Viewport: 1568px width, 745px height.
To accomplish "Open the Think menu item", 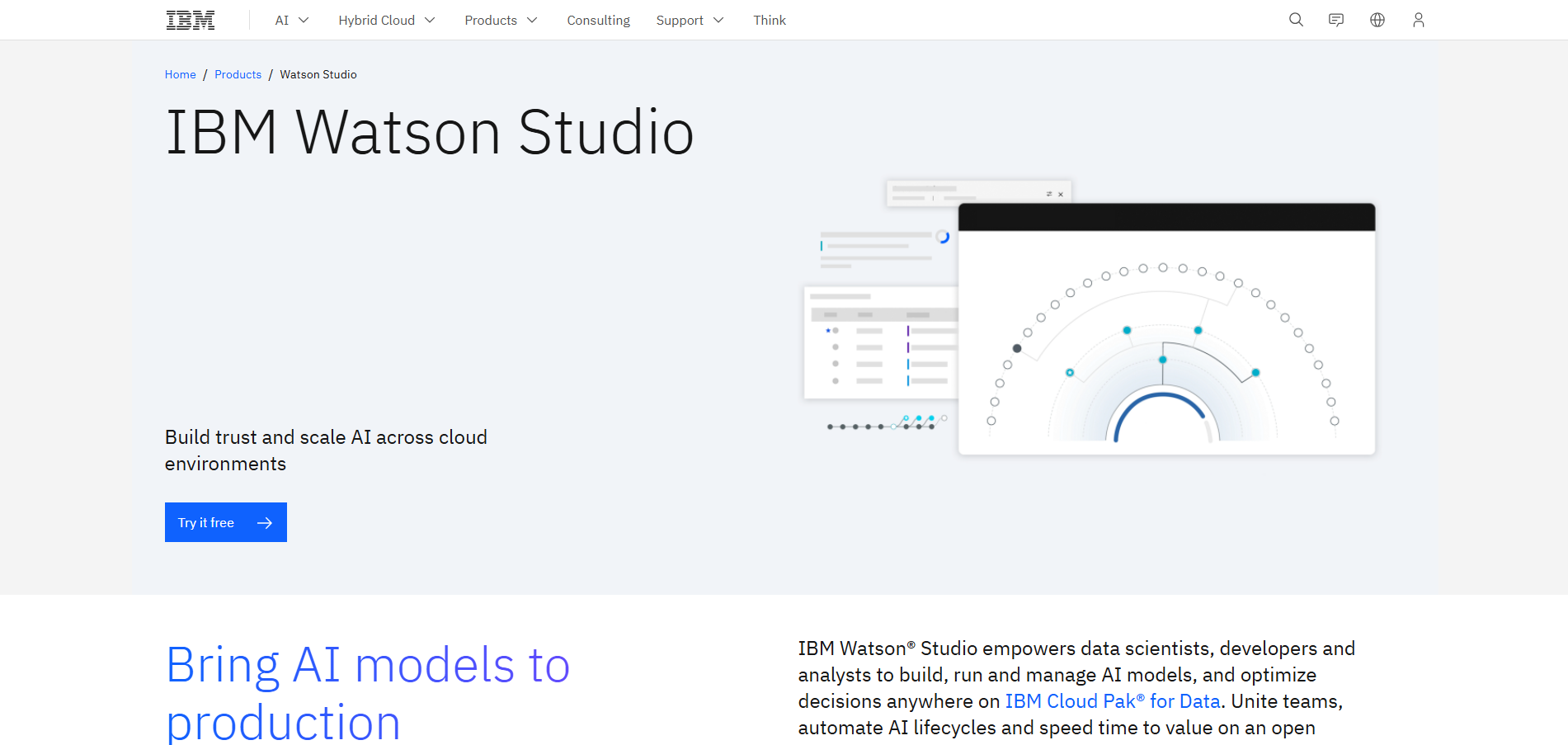I will [x=769, y=20].
